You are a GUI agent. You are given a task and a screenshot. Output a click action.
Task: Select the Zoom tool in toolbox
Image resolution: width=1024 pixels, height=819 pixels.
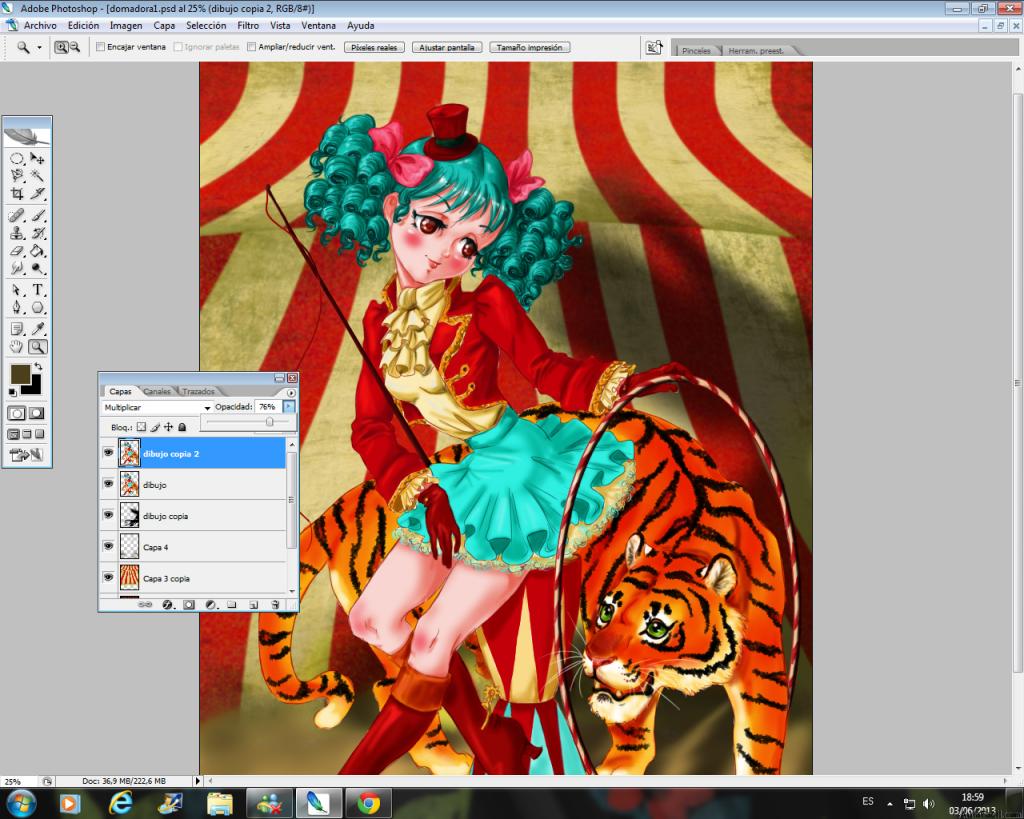click(x=37, y=346)
